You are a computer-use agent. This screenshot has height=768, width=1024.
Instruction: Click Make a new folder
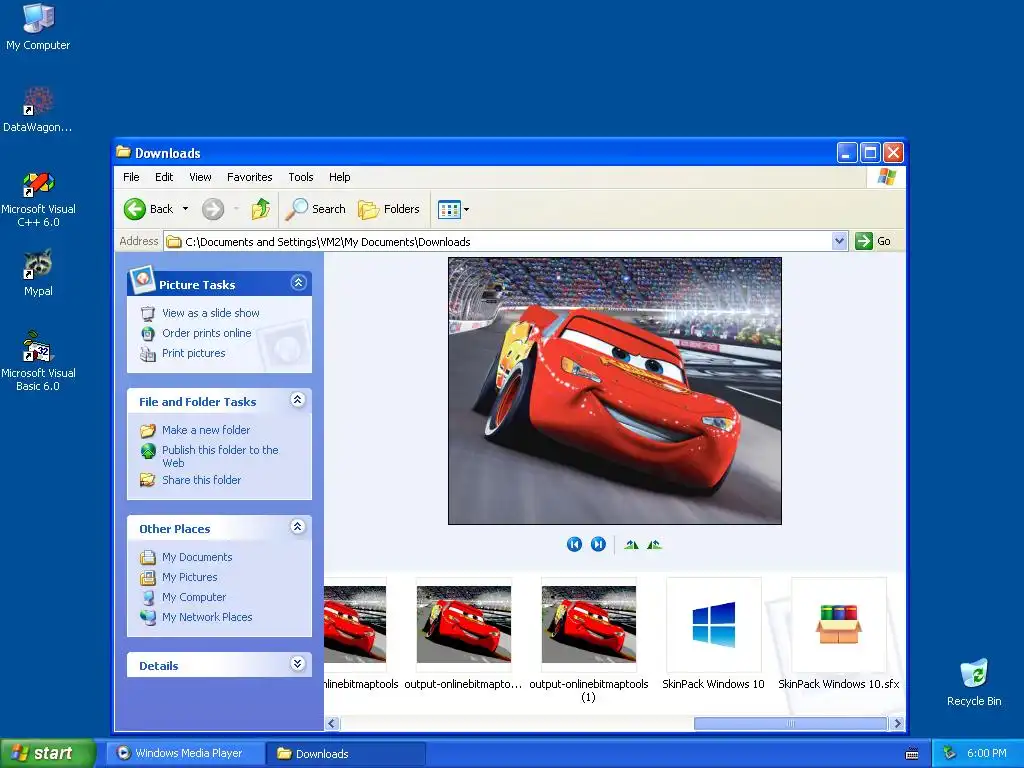pyautogui.click(x=206, y=430)
